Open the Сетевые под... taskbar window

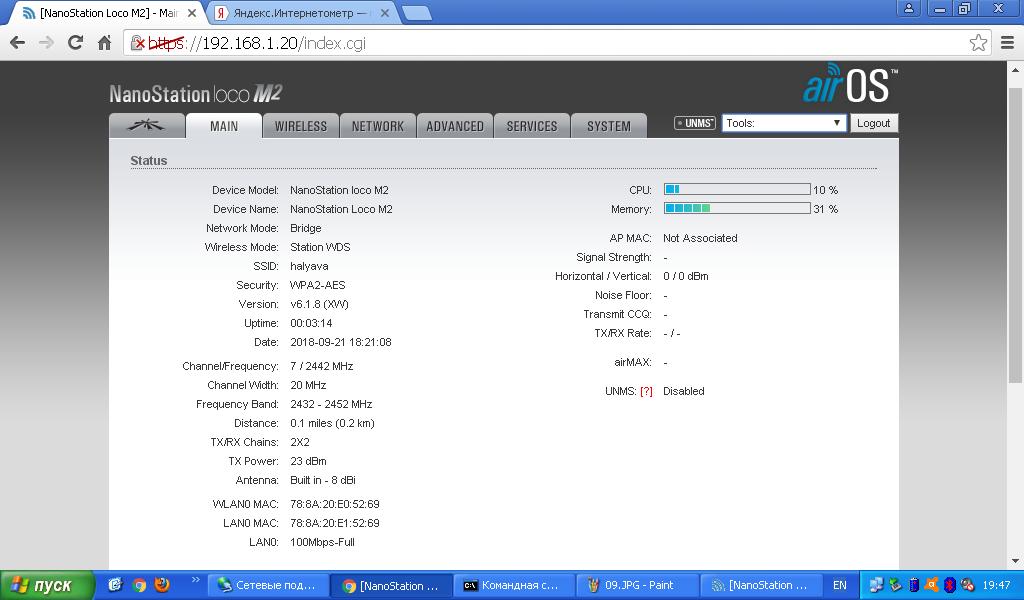[268, 586]
